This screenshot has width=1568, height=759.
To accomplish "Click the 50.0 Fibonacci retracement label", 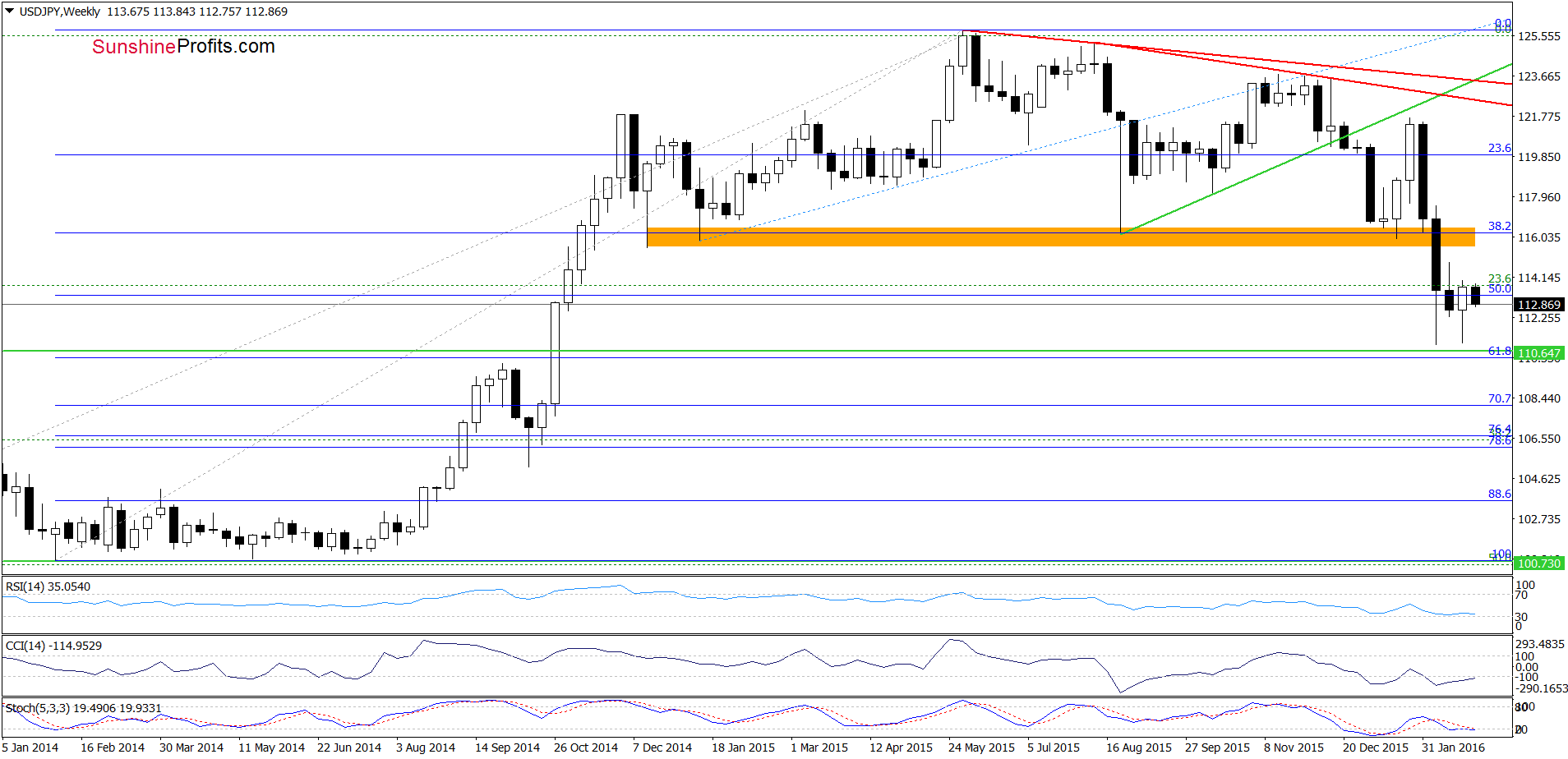I will pos(1500,288).
